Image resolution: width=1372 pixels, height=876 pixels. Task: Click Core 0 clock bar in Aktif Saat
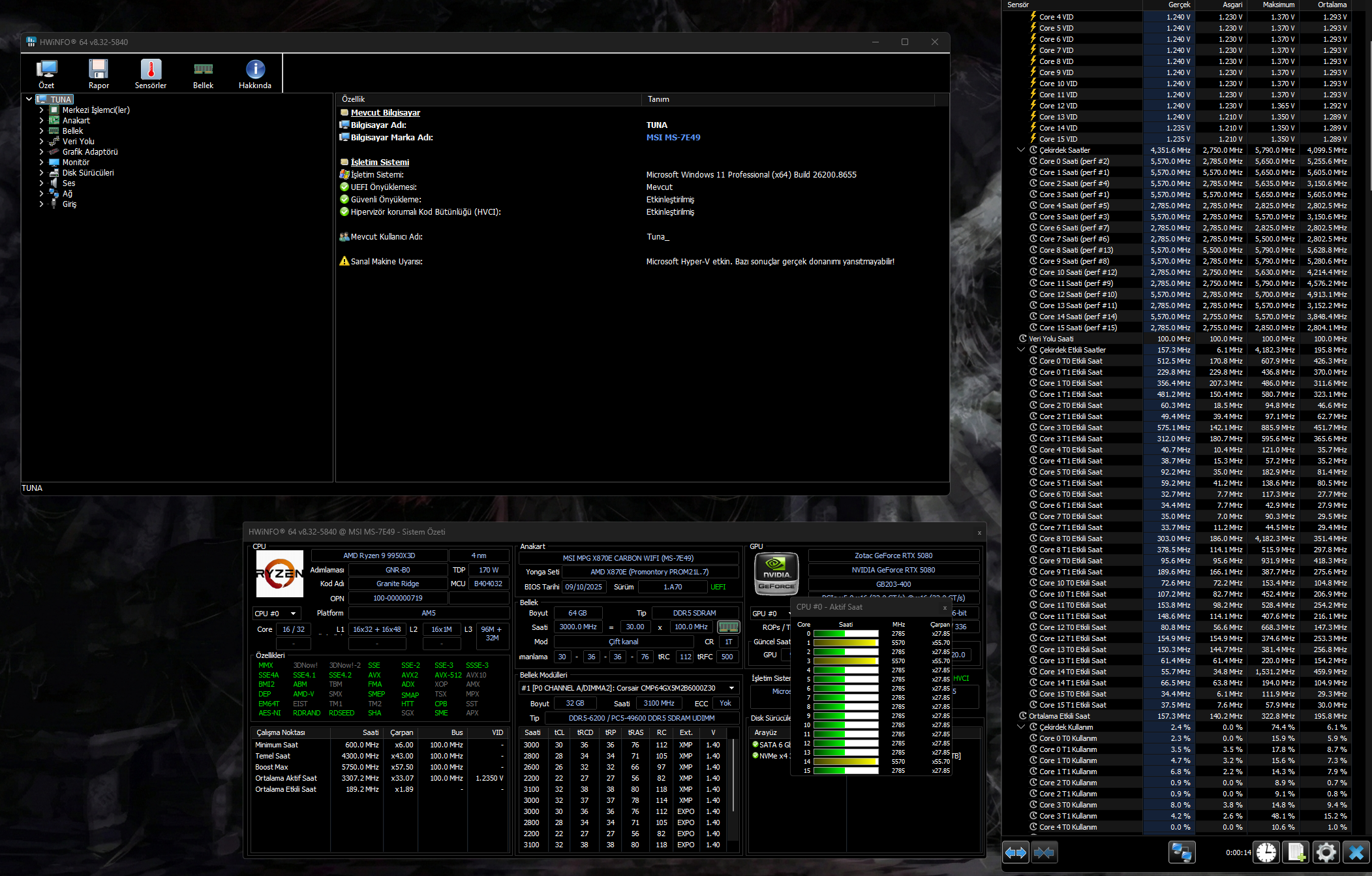[x=846, y=634]
